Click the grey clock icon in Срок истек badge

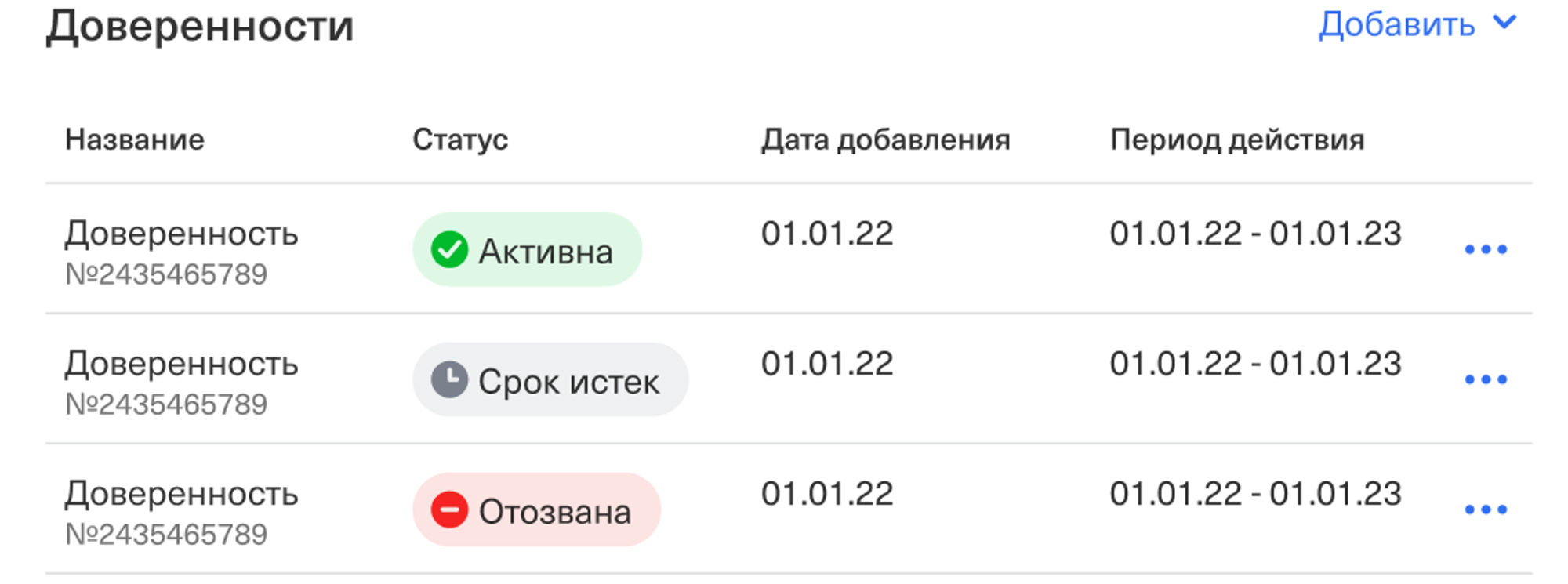449,380
